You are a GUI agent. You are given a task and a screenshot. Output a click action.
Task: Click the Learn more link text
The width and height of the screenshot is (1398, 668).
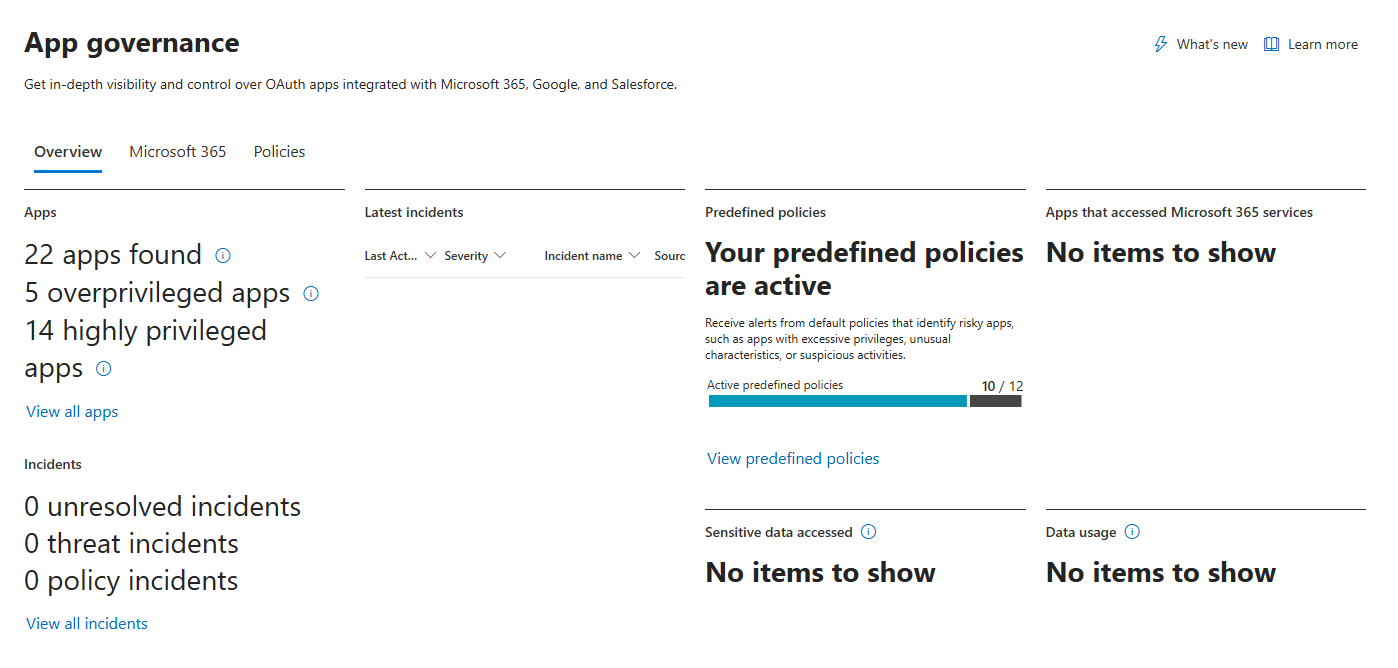1322,44
